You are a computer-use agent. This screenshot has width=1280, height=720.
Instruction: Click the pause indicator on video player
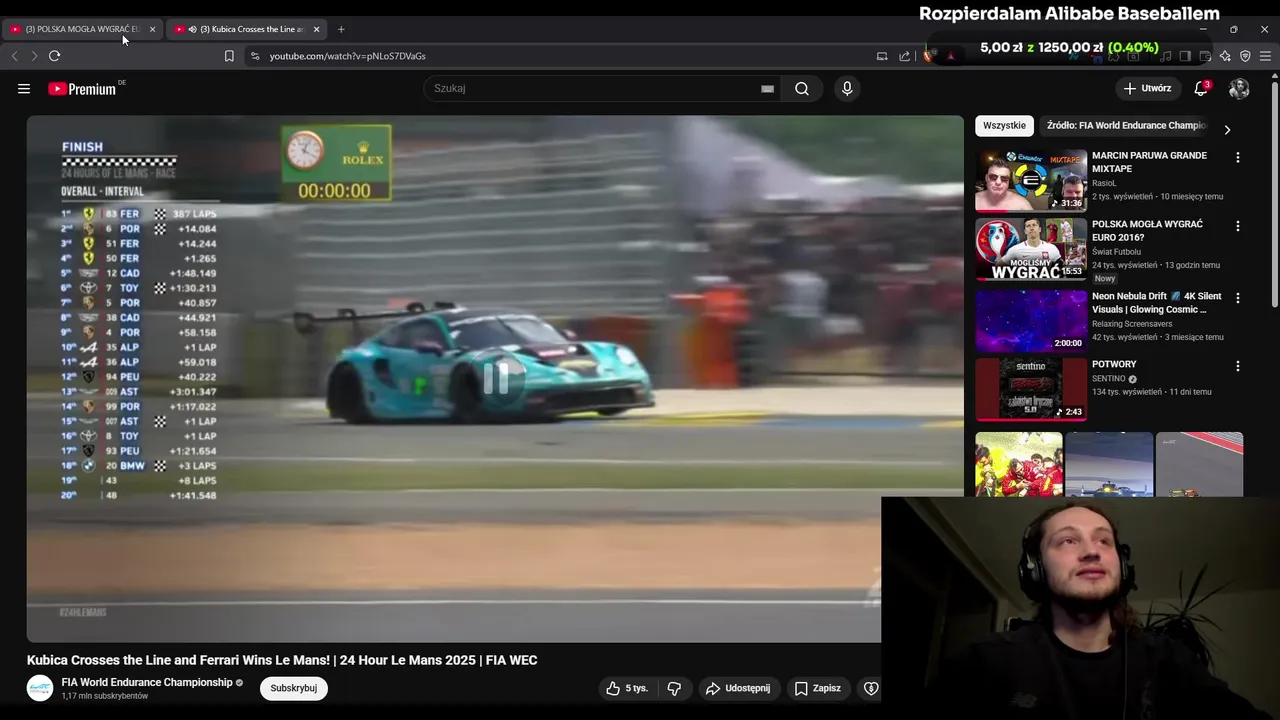[x=496, y=378]
